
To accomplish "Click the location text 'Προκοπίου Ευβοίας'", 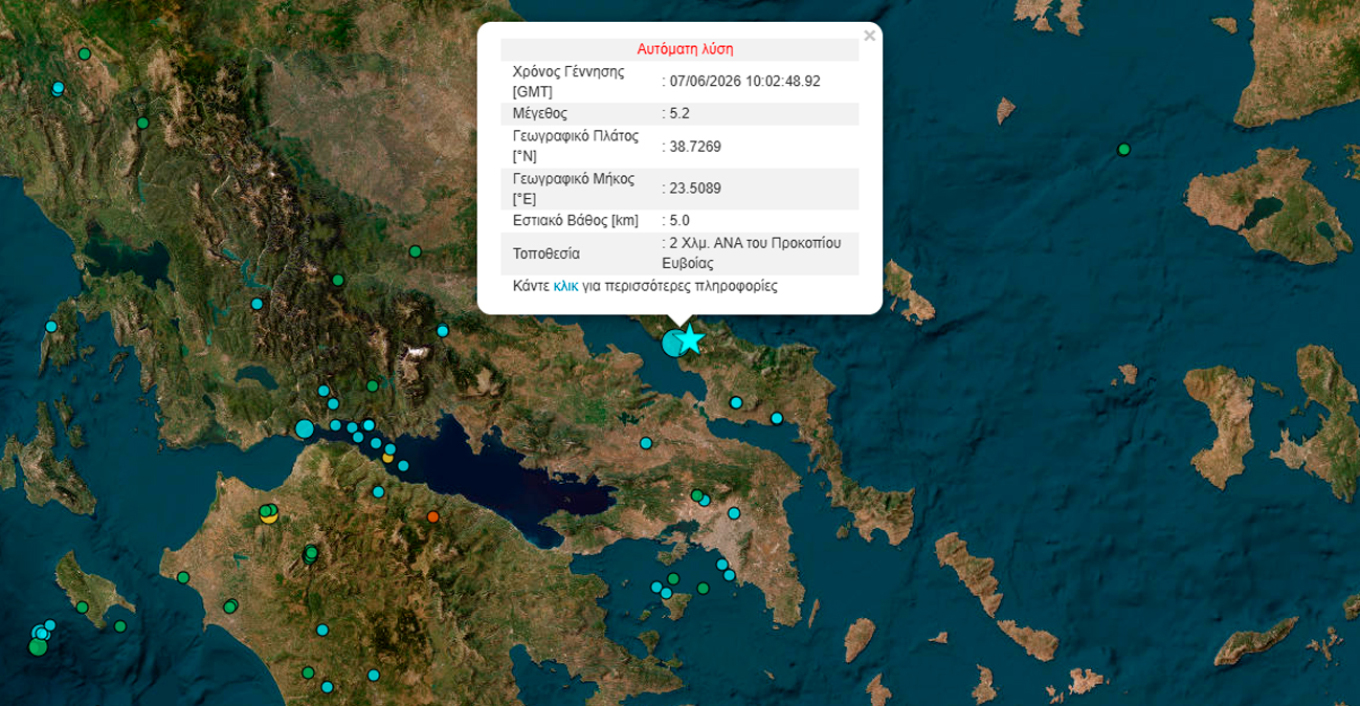I will pos(750,253).
